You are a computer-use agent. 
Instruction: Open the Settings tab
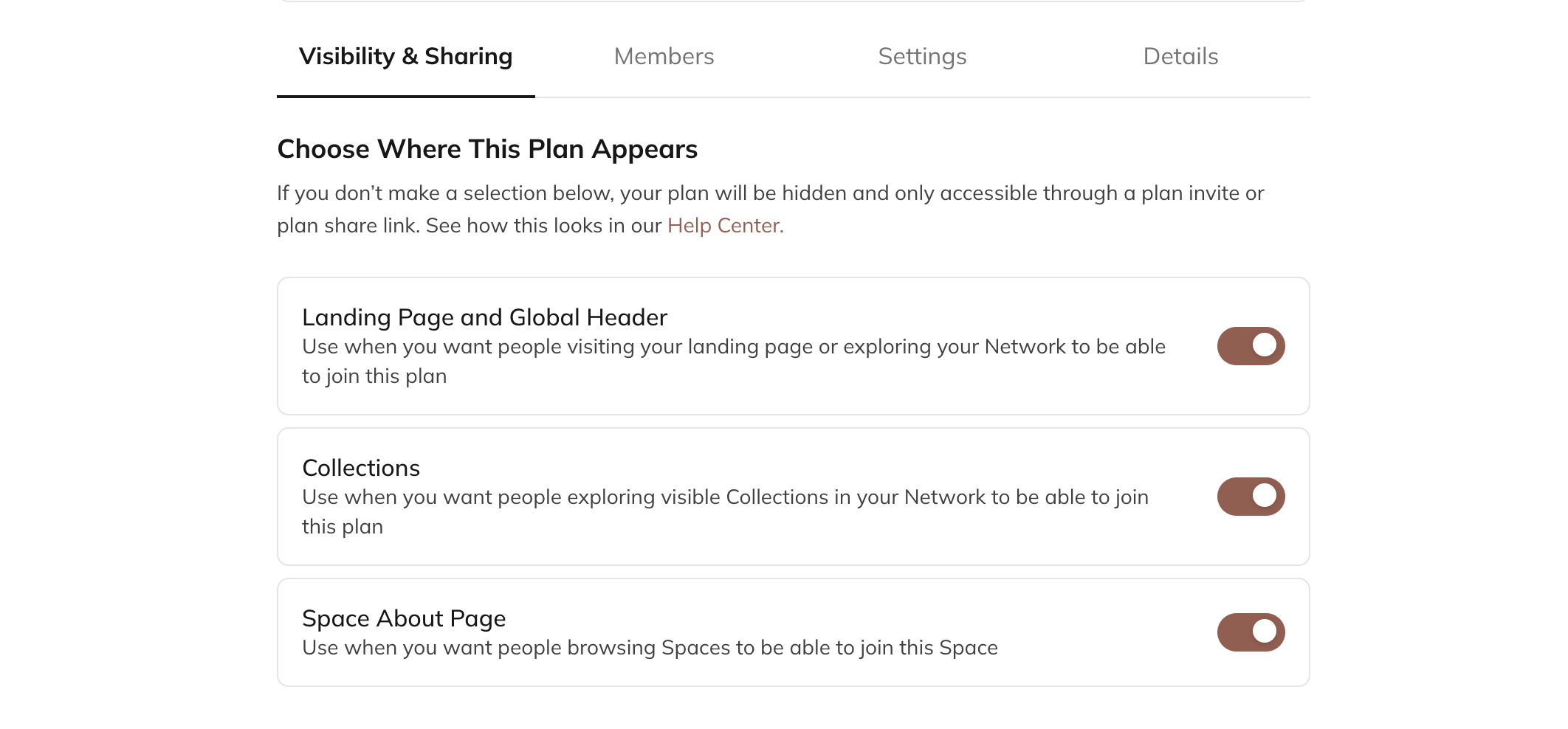point(922,56)
